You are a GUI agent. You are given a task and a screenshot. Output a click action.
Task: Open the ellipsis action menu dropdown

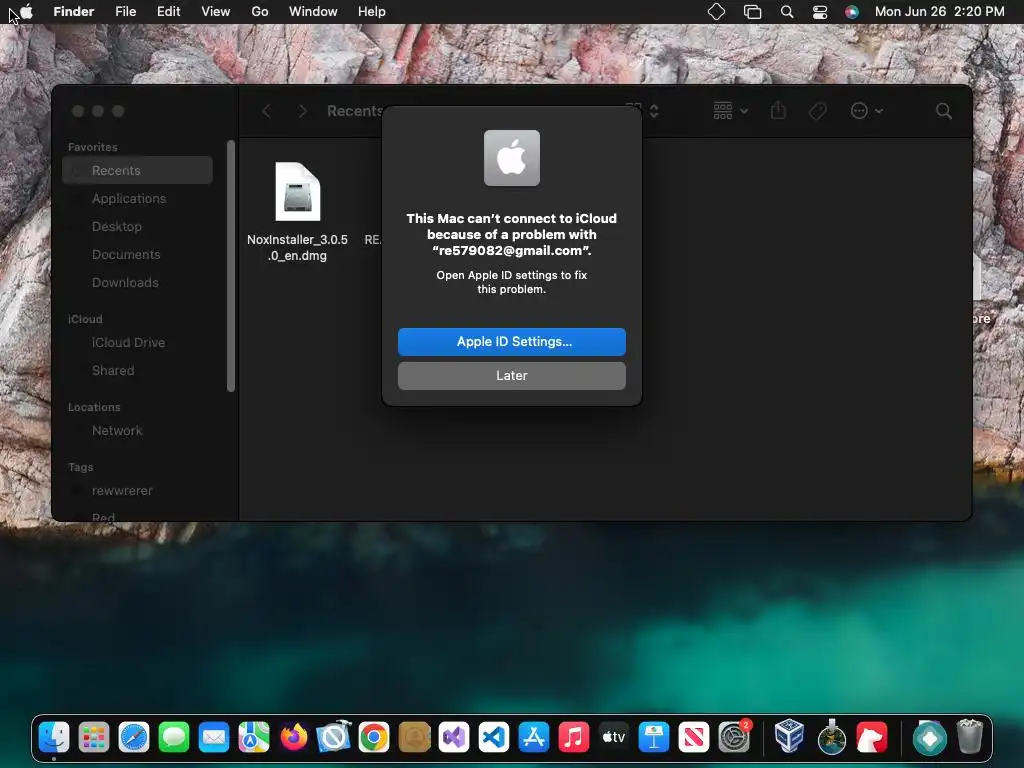click(867, 111)
